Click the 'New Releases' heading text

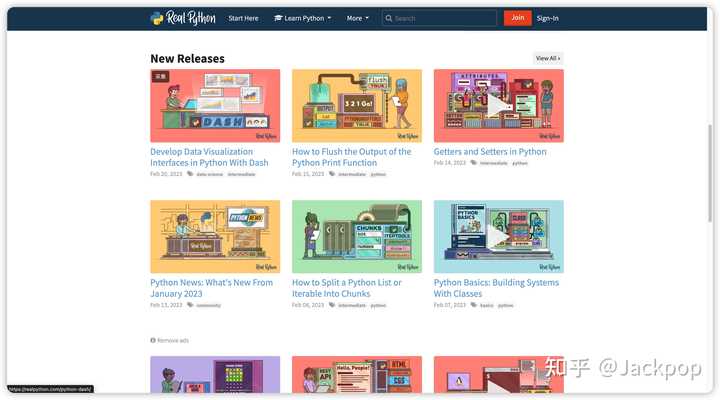tap(187, 58)
